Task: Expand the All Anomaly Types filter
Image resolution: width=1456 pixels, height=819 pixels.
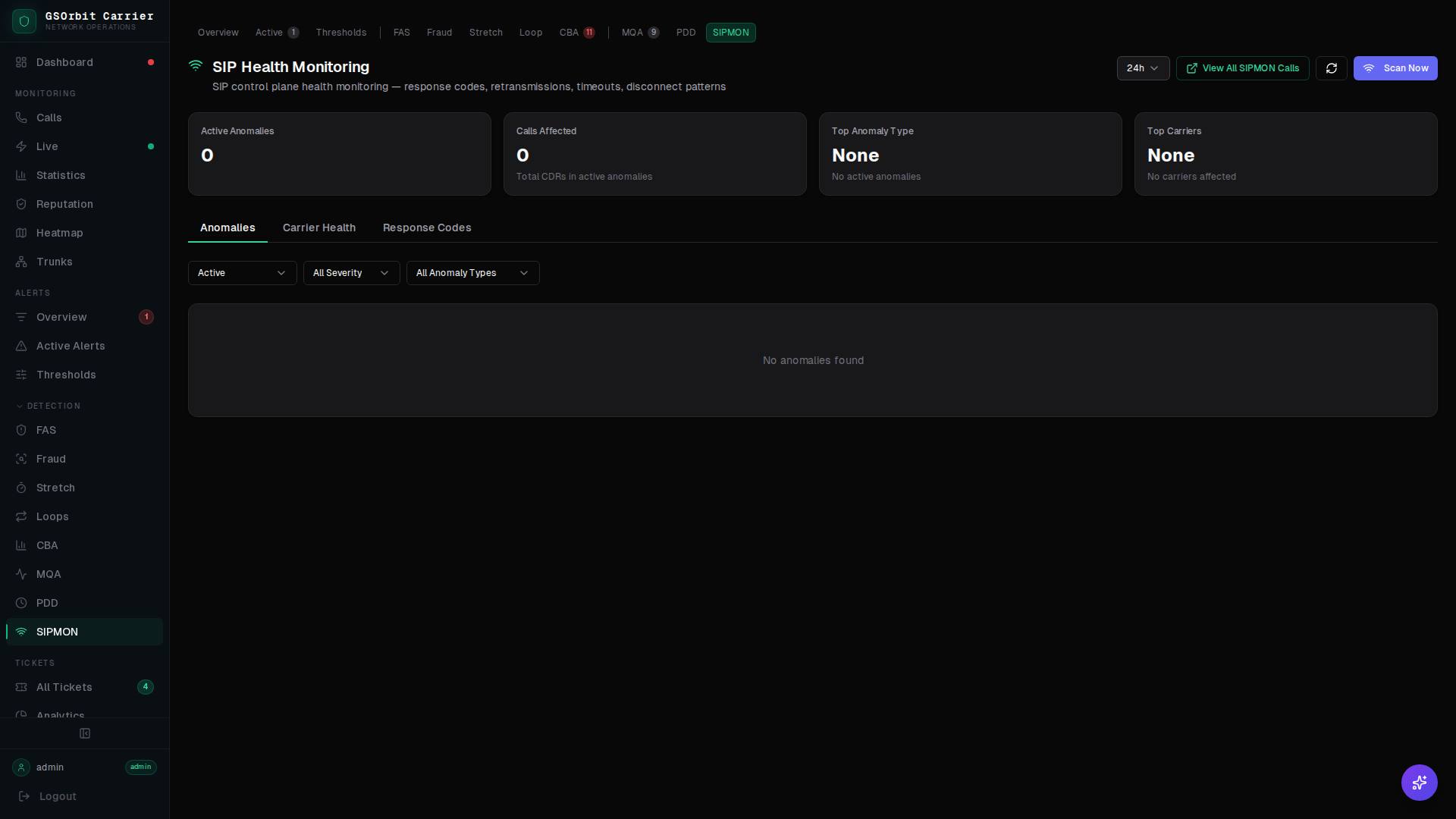Action: coord(472,273)
